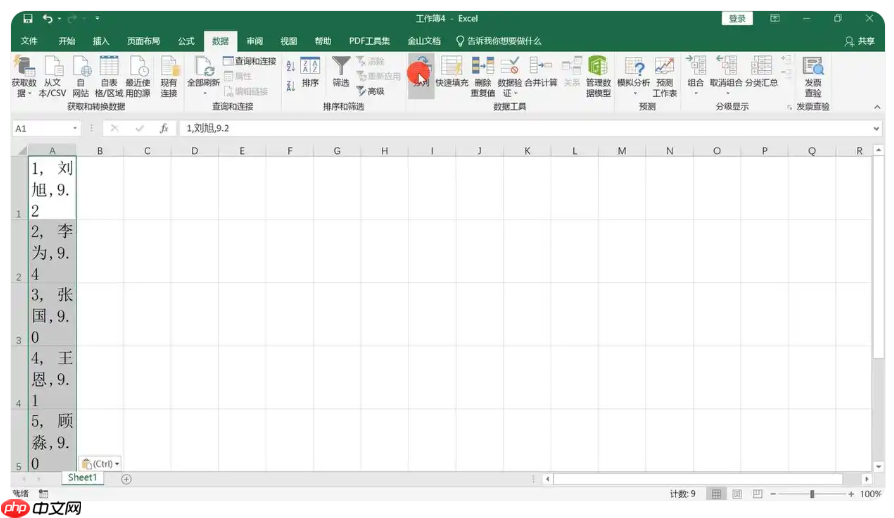Switch to the 审阅 tab
Screen dimensions: 894x518
pyautogui.click(x=255, y=41)
